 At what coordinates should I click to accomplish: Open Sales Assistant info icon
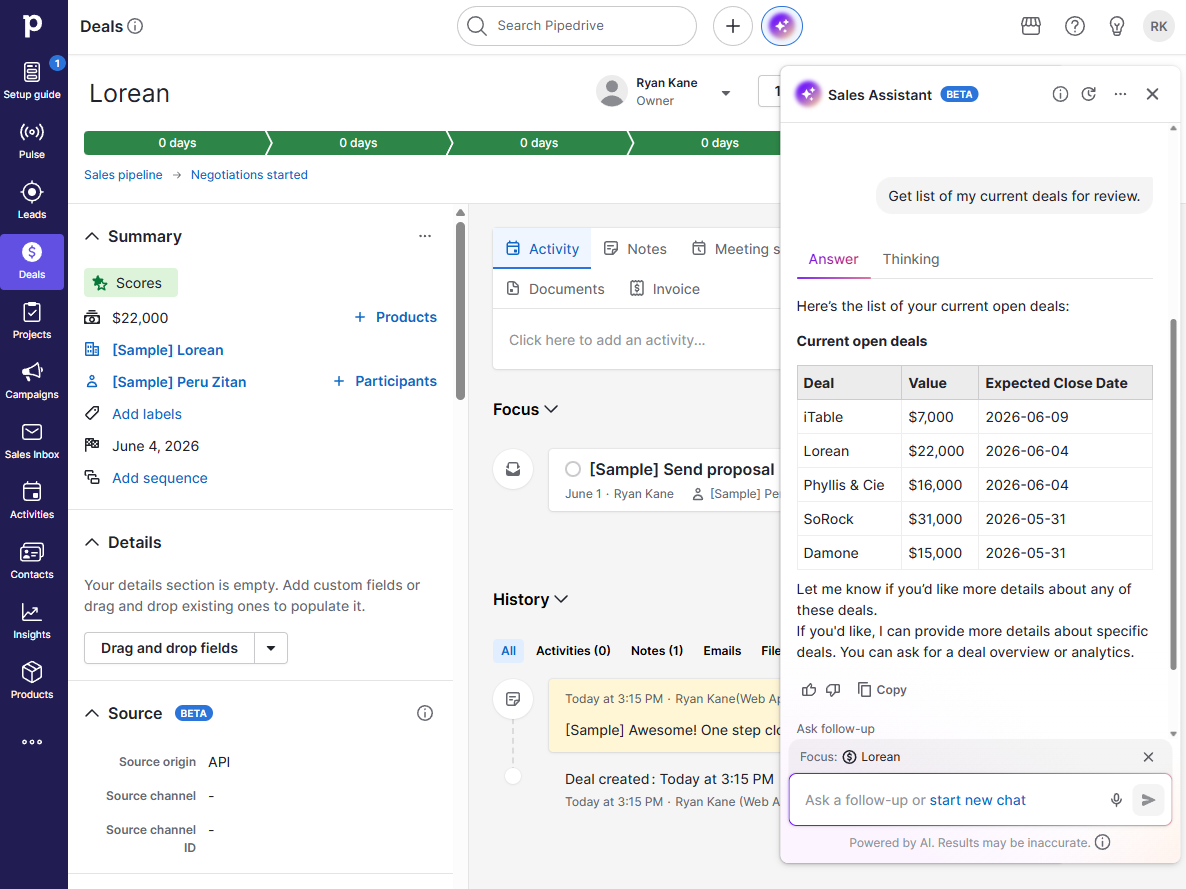pyautogui.click(x=1060, y=94)
